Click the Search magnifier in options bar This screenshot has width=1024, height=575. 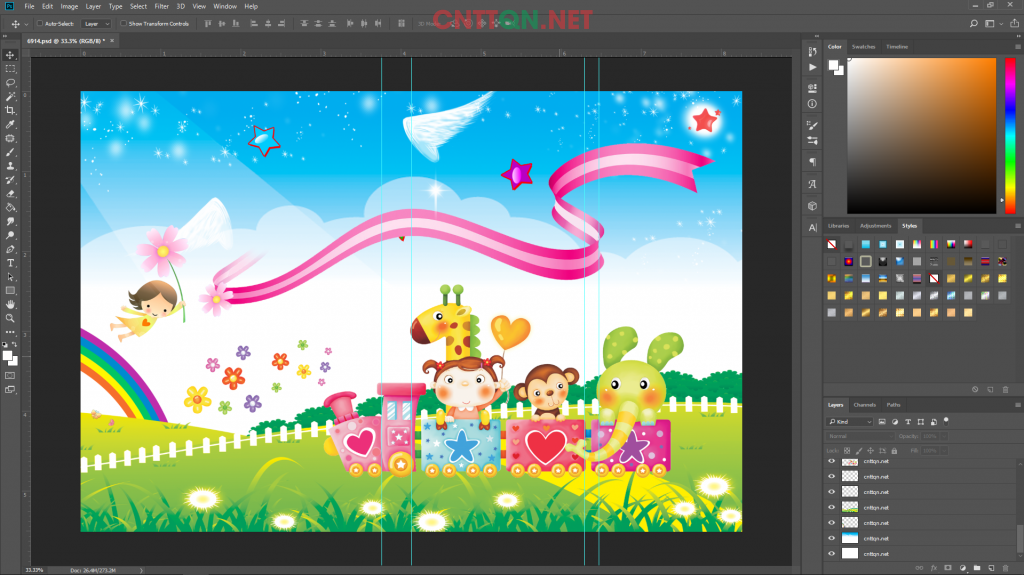pyautogui.click(x=974, y=24)
